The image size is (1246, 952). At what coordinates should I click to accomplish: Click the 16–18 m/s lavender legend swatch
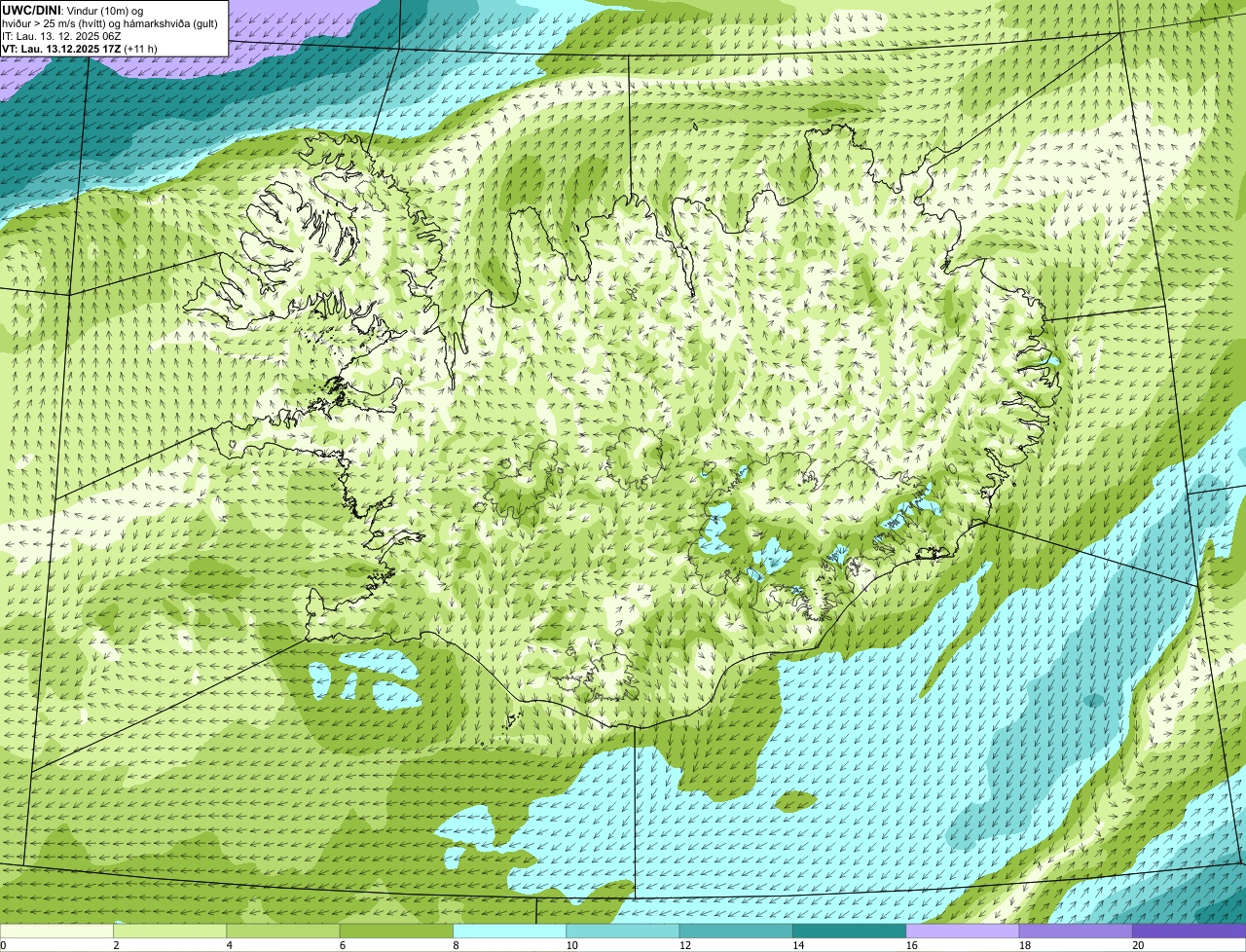963,931
